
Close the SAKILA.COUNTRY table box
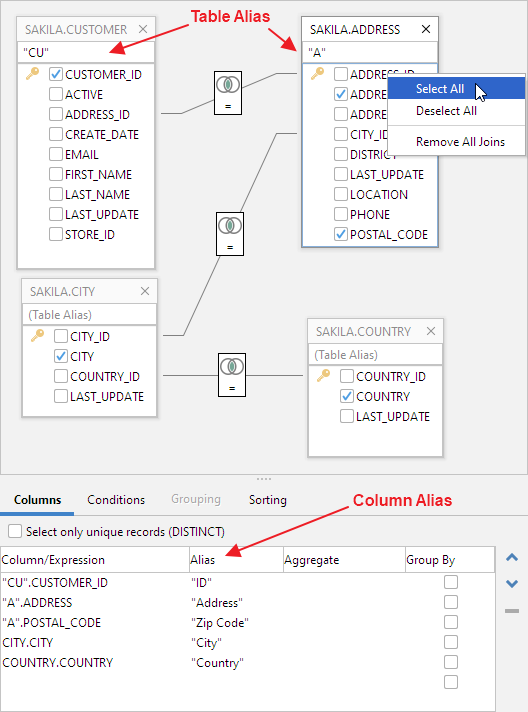point(431,331)
